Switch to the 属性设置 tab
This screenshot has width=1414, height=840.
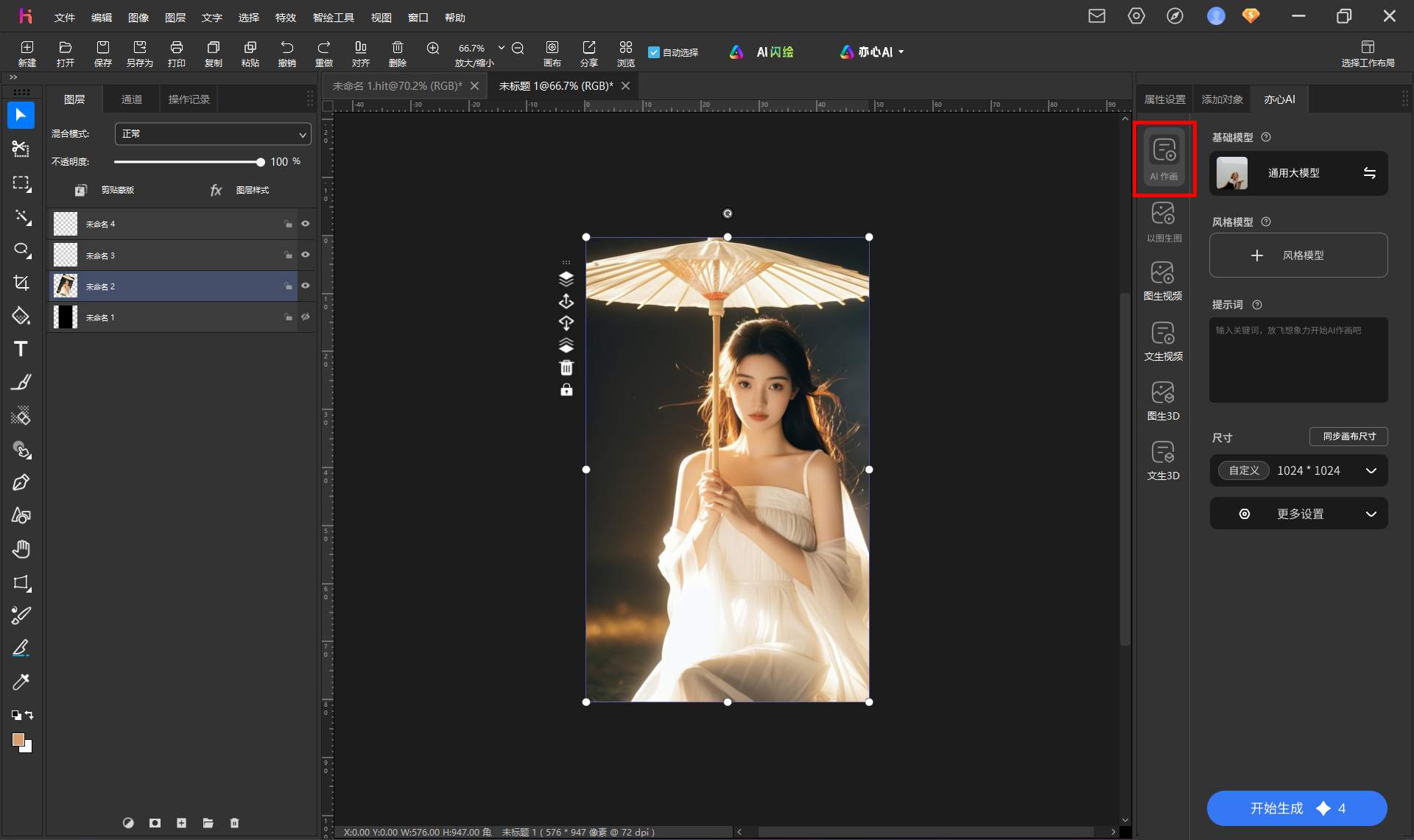1164,99
